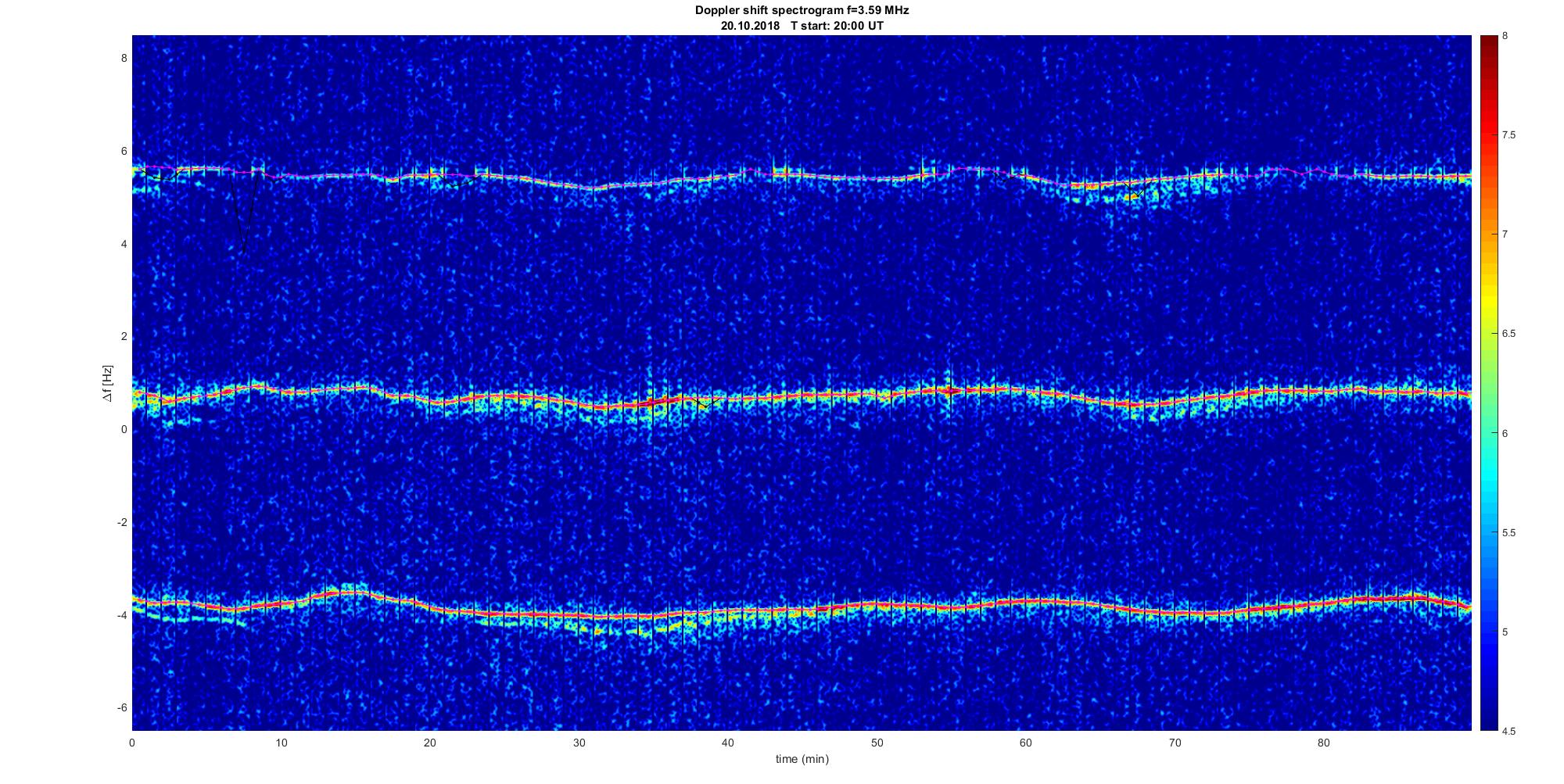
Task: Click the title 'Doppler shift spectrogram f=3.59 MHz'
Action: coord(802,10)
